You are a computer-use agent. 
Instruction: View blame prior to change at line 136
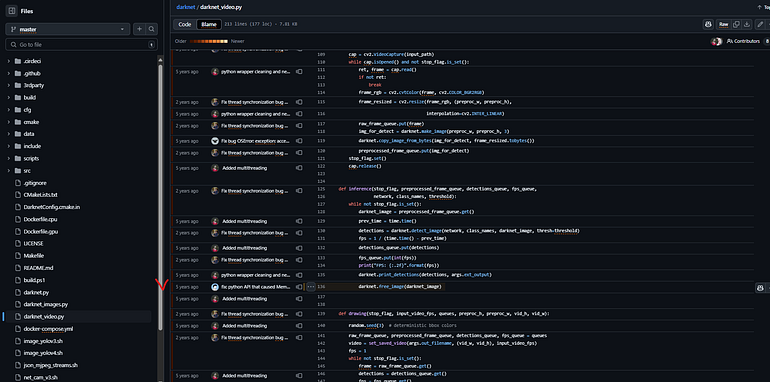[299, 287]
